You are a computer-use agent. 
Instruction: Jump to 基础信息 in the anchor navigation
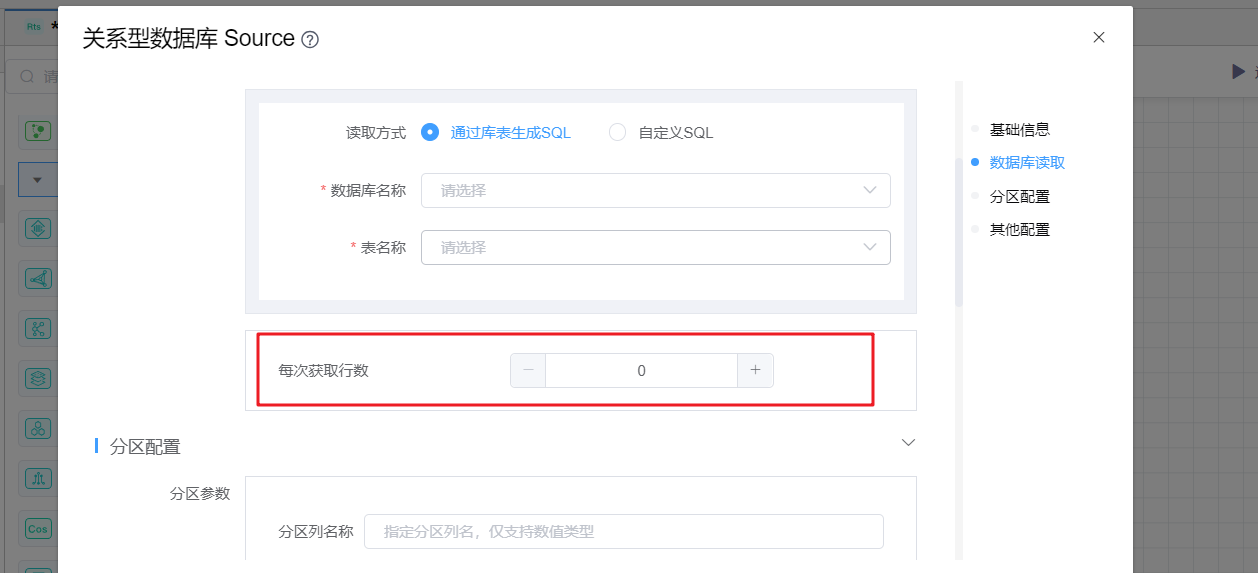1019,129
